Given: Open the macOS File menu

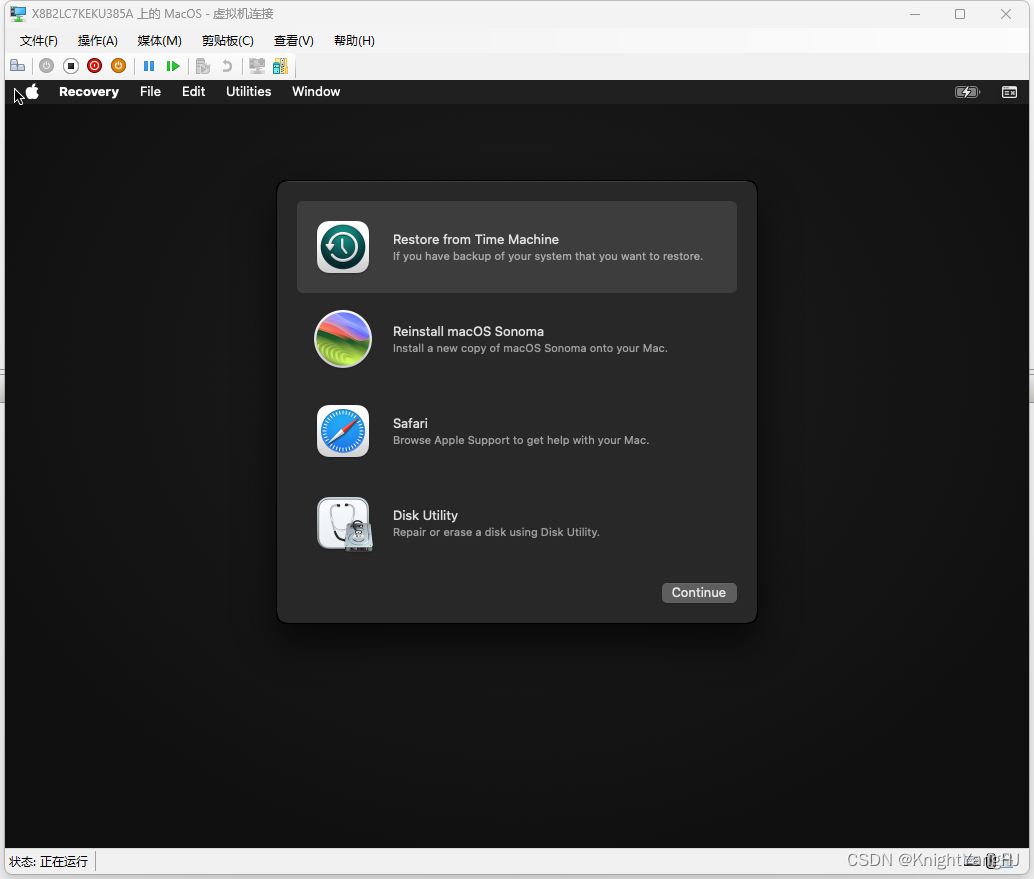Looking at the screenshot, I should 150,92.
